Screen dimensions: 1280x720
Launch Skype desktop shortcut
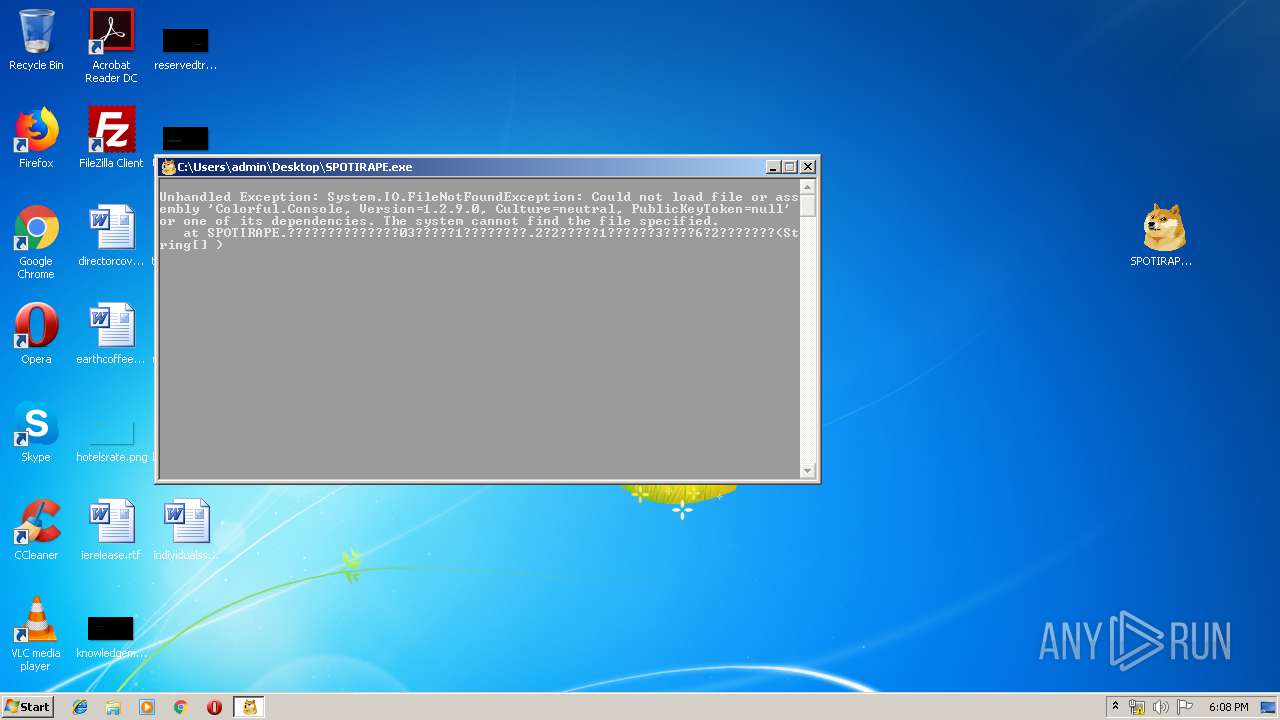coord(36,432)
